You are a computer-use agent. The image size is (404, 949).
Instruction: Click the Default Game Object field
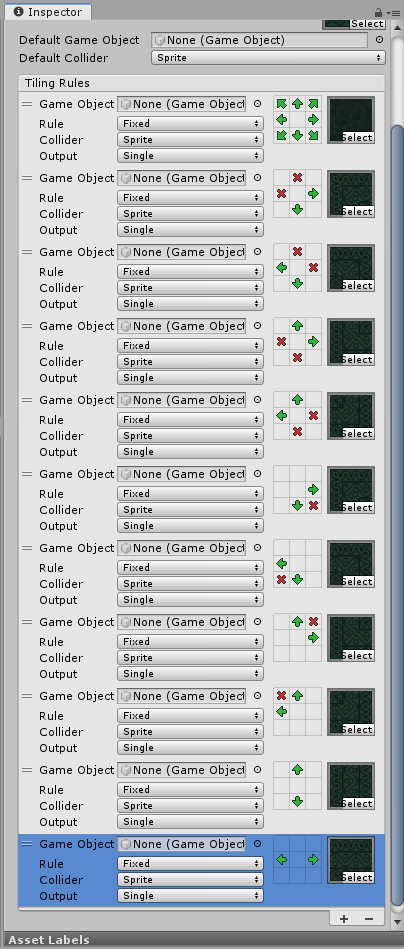[x=259, y=40]
